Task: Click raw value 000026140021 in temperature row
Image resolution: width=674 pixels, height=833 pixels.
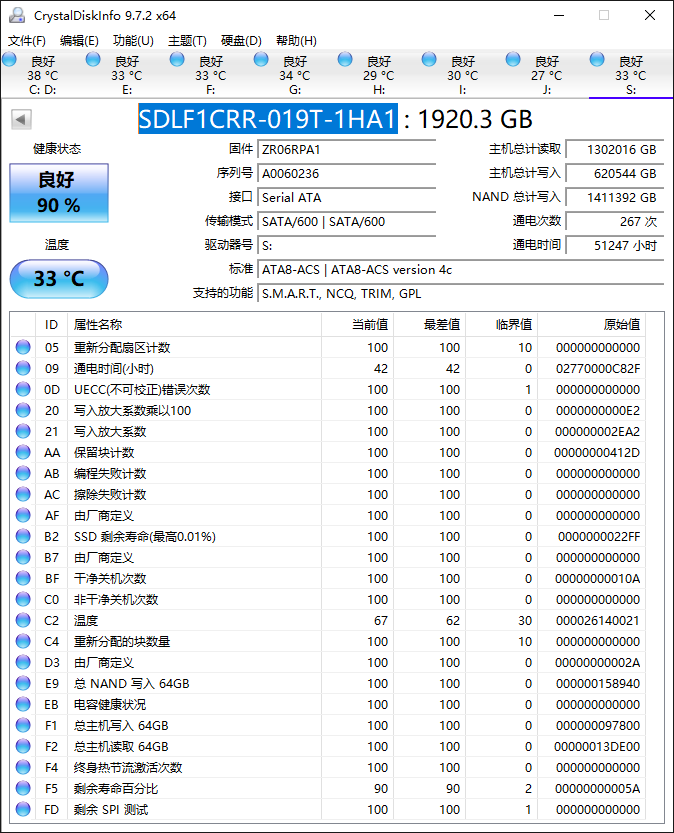Action: coord(598,620)
